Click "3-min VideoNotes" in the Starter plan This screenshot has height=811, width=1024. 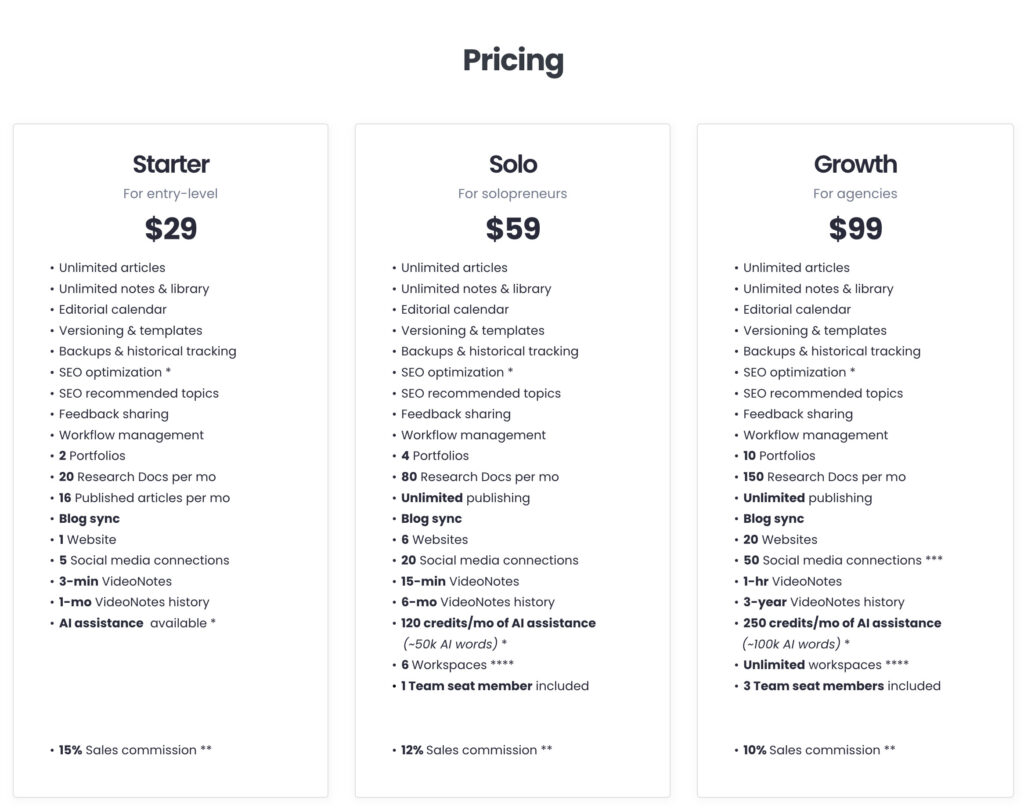coord(115,581)
